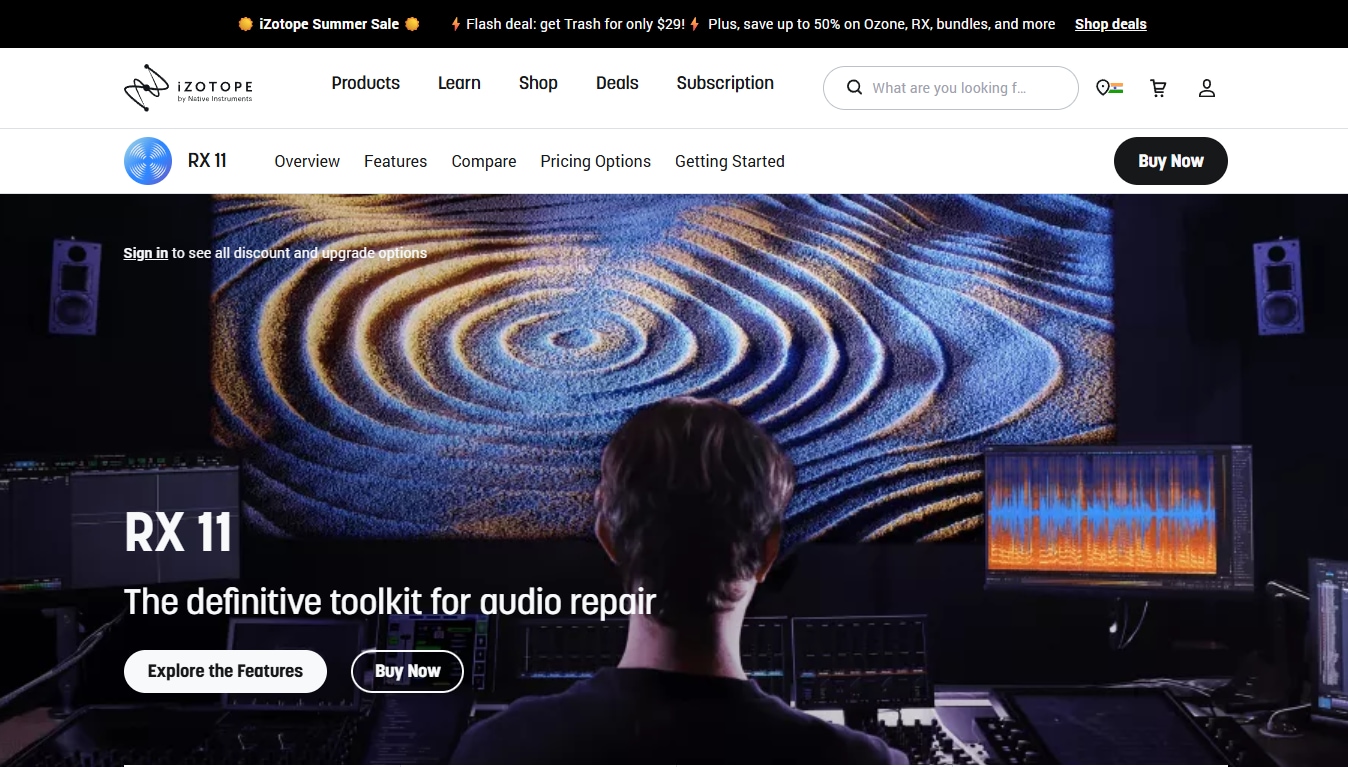Click the large RX 11 hero title
Viewport: 1348px width, 767px height.
(x=178, y=532)
